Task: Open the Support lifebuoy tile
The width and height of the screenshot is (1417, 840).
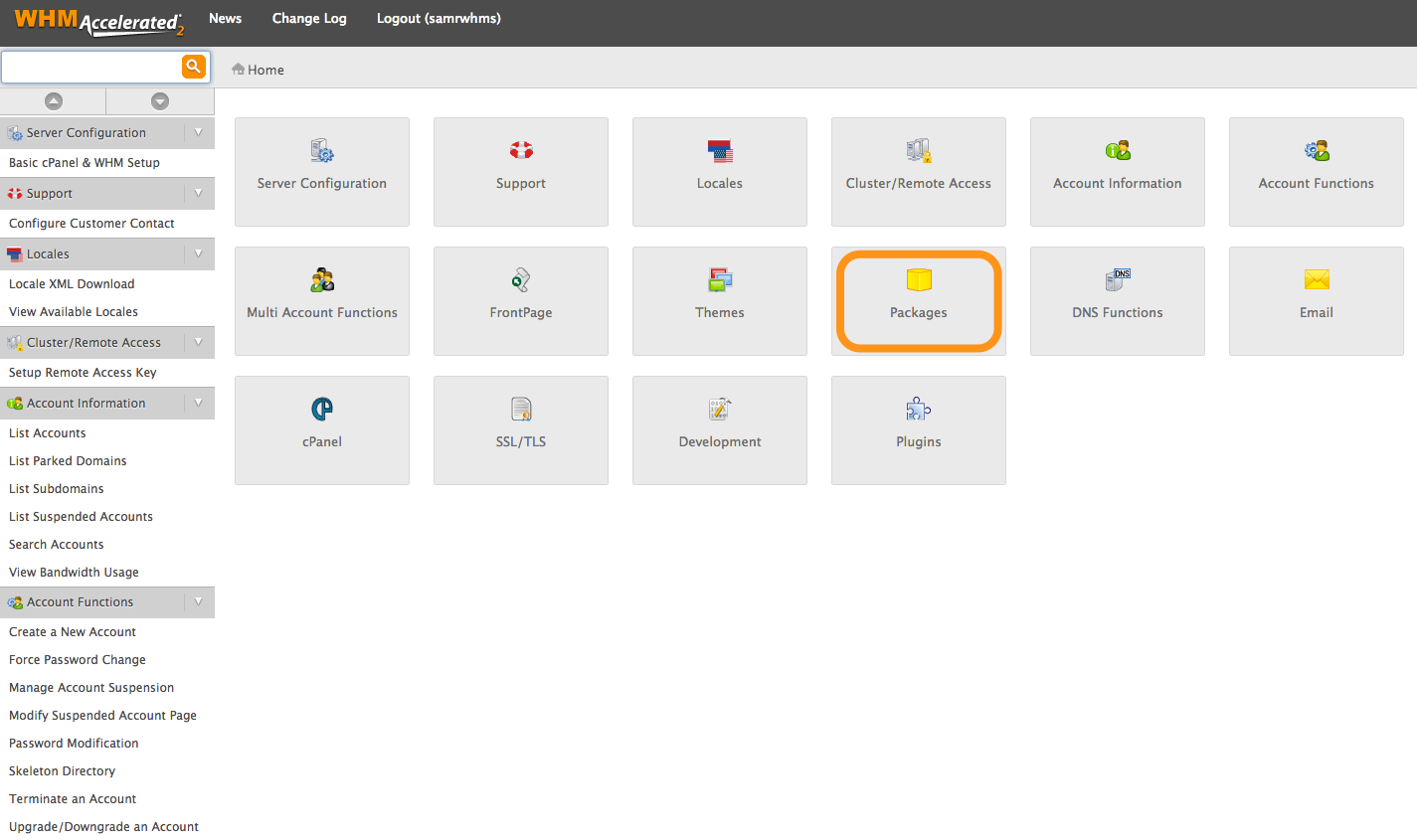Action: click(521, 172)
